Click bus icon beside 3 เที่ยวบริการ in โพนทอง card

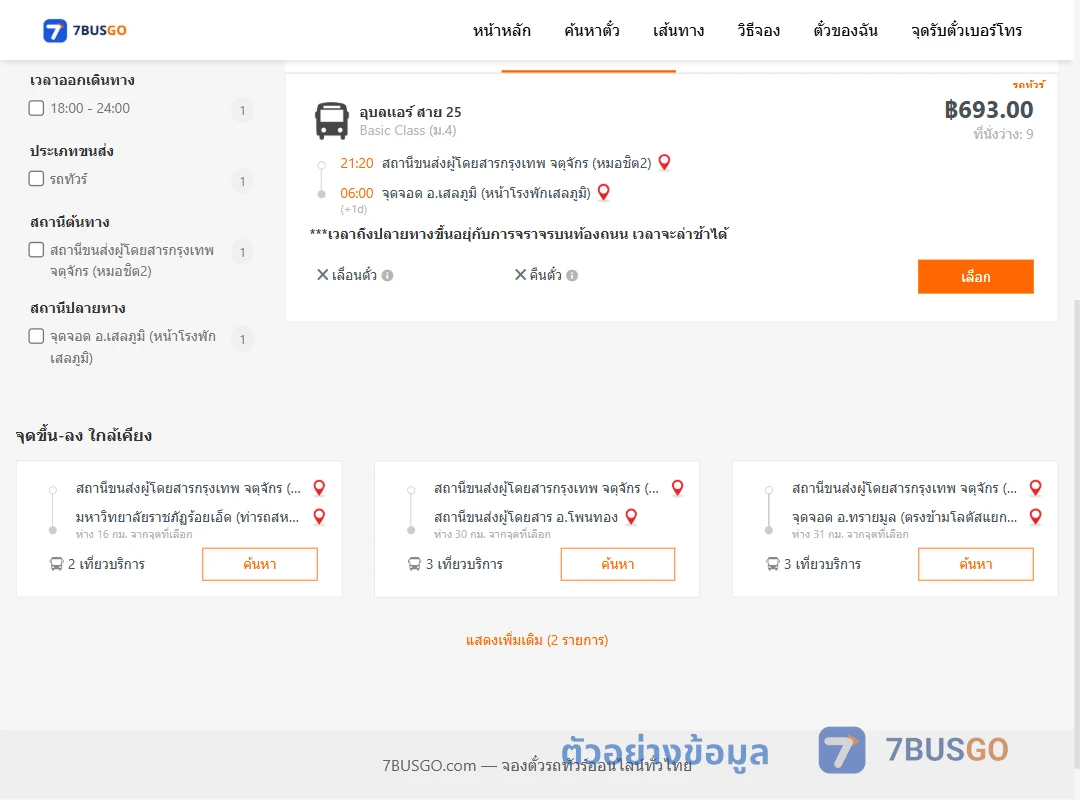coord(414,564)
